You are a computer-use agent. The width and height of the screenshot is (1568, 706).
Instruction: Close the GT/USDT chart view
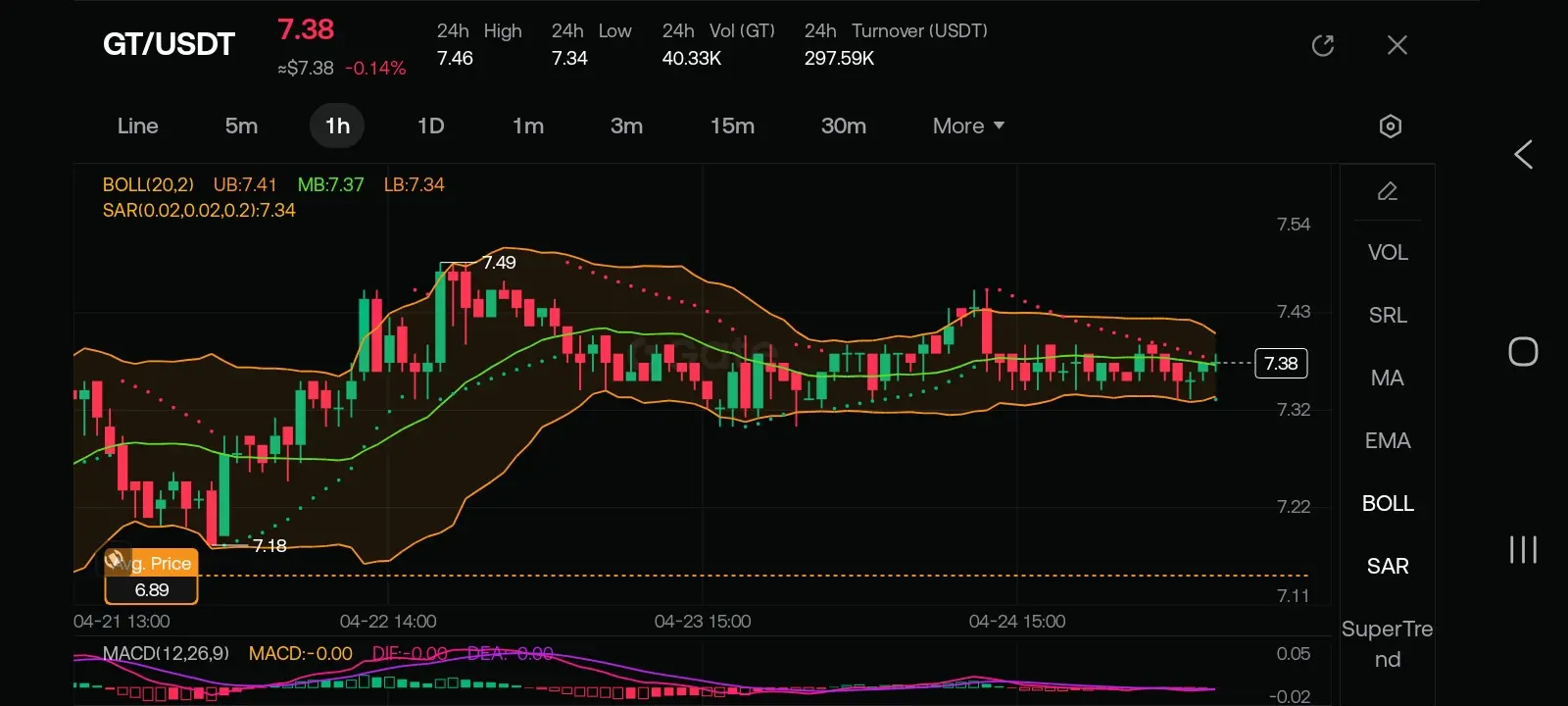[1397, 45]
